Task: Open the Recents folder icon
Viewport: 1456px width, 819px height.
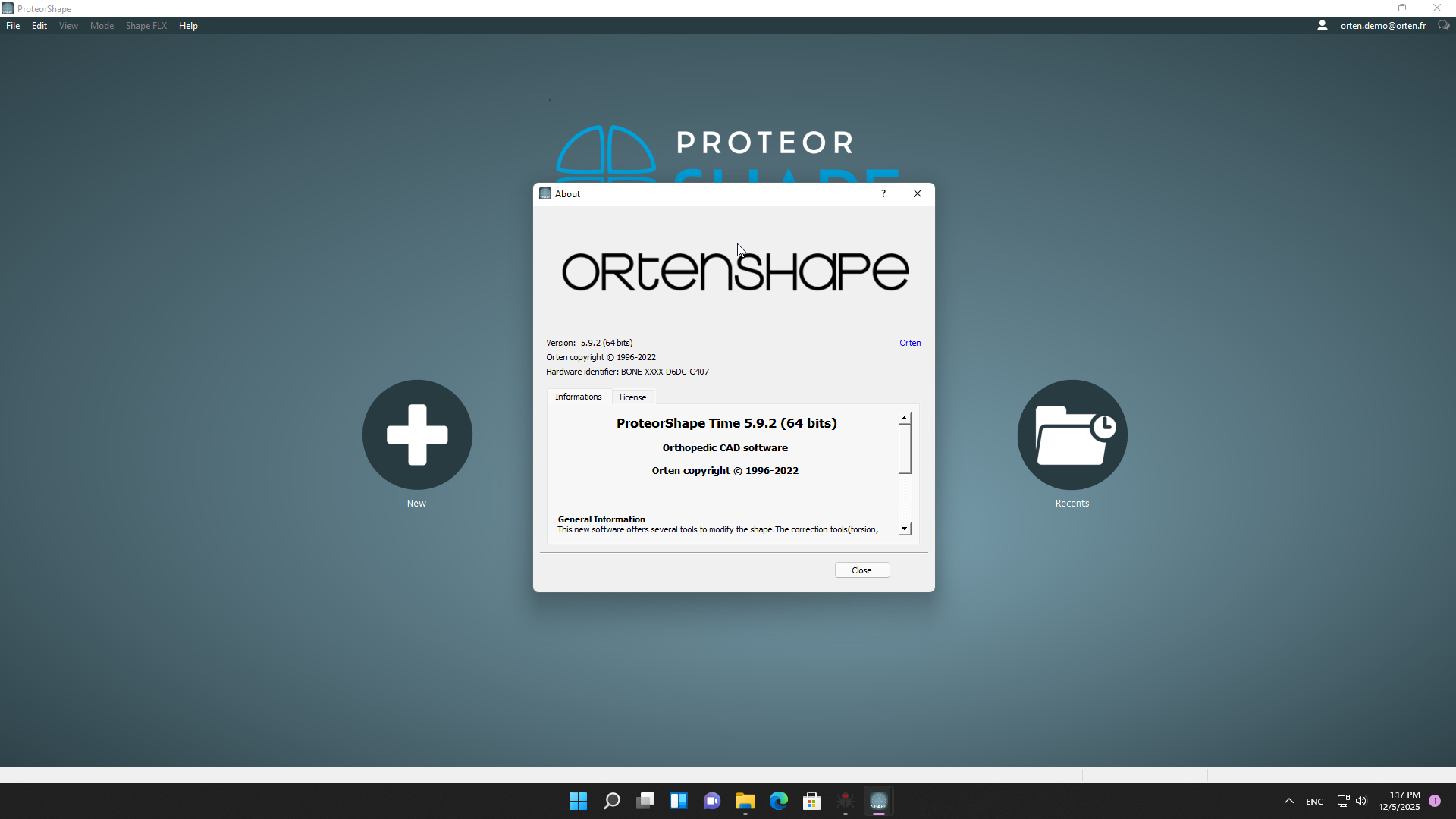Action: click(1072, 435)
